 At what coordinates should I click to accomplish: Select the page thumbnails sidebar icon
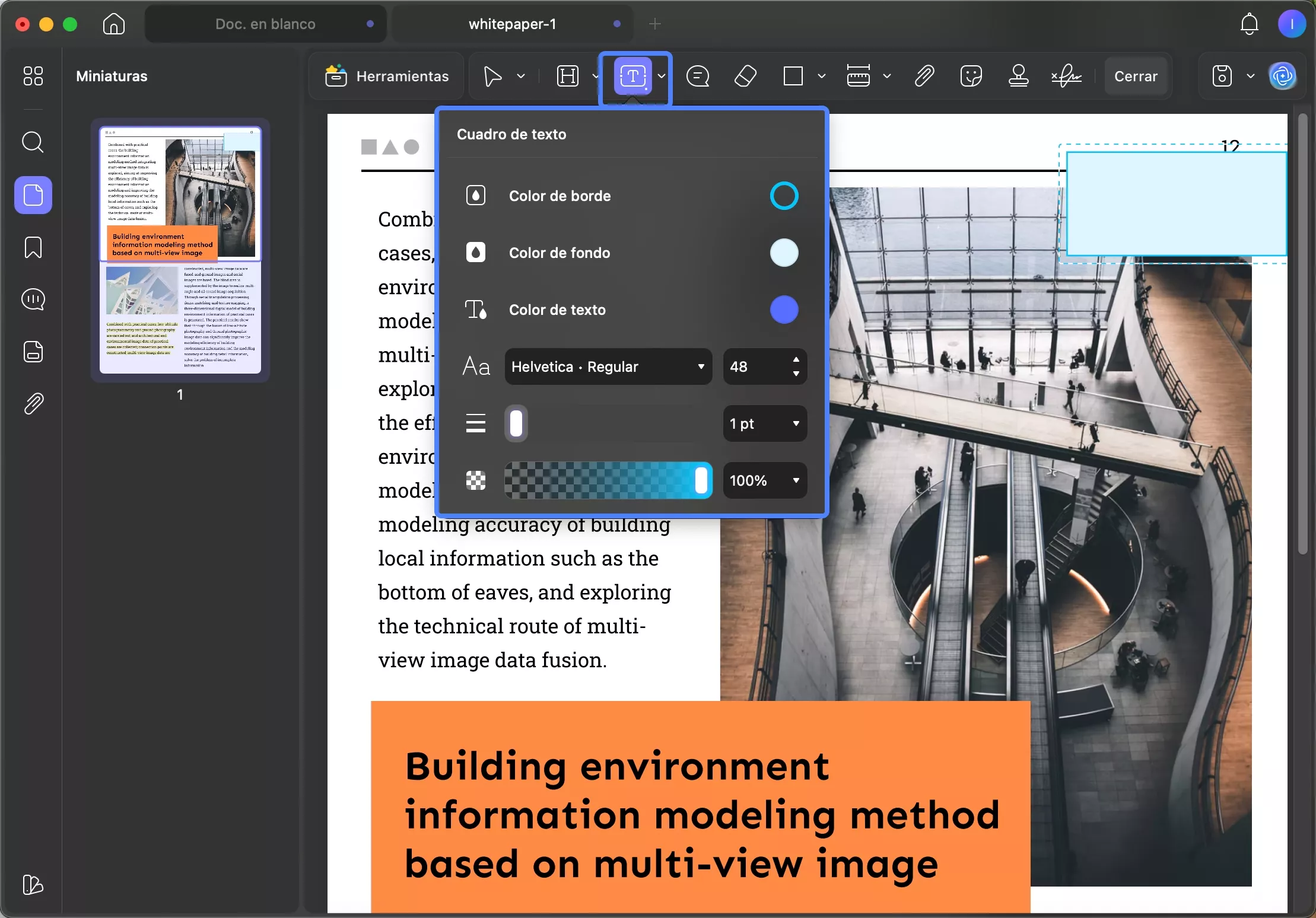tap(33, 195)
